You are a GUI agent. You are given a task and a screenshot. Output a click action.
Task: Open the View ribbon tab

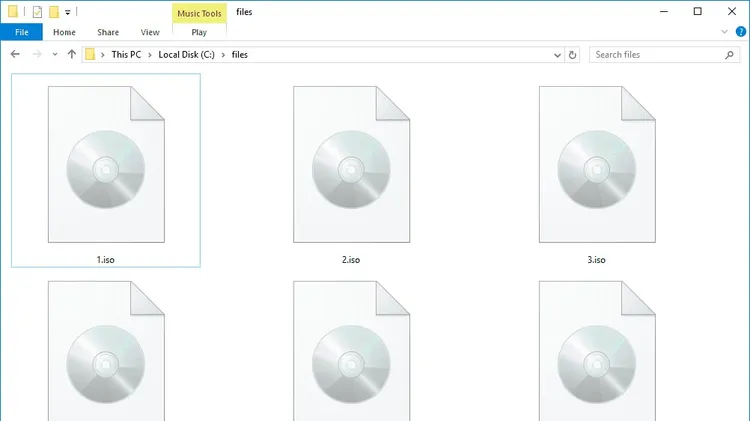click(x=150, y=32)
